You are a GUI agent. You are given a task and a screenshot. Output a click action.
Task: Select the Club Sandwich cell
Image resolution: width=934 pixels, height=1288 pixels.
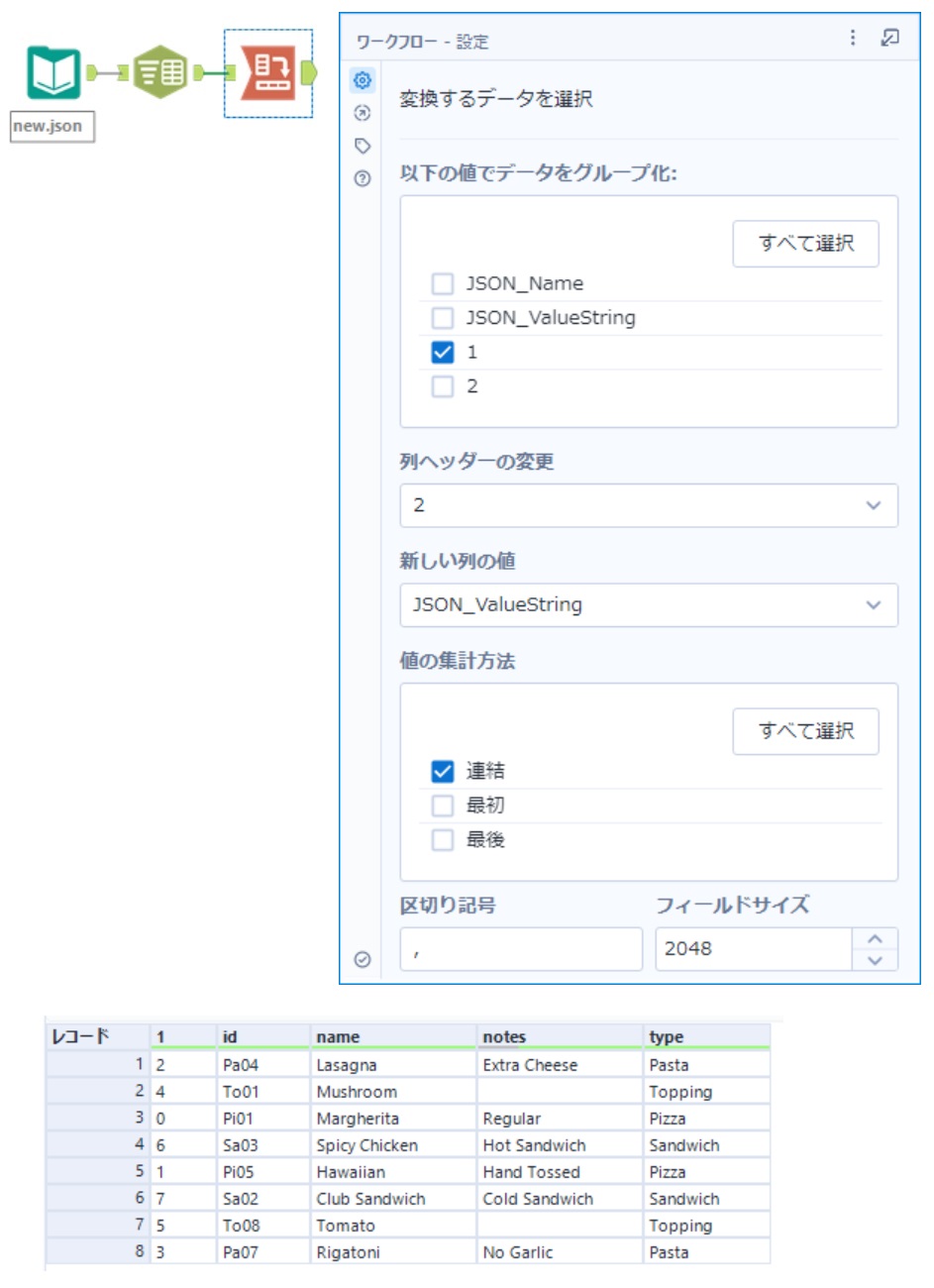coord(393,1199)
